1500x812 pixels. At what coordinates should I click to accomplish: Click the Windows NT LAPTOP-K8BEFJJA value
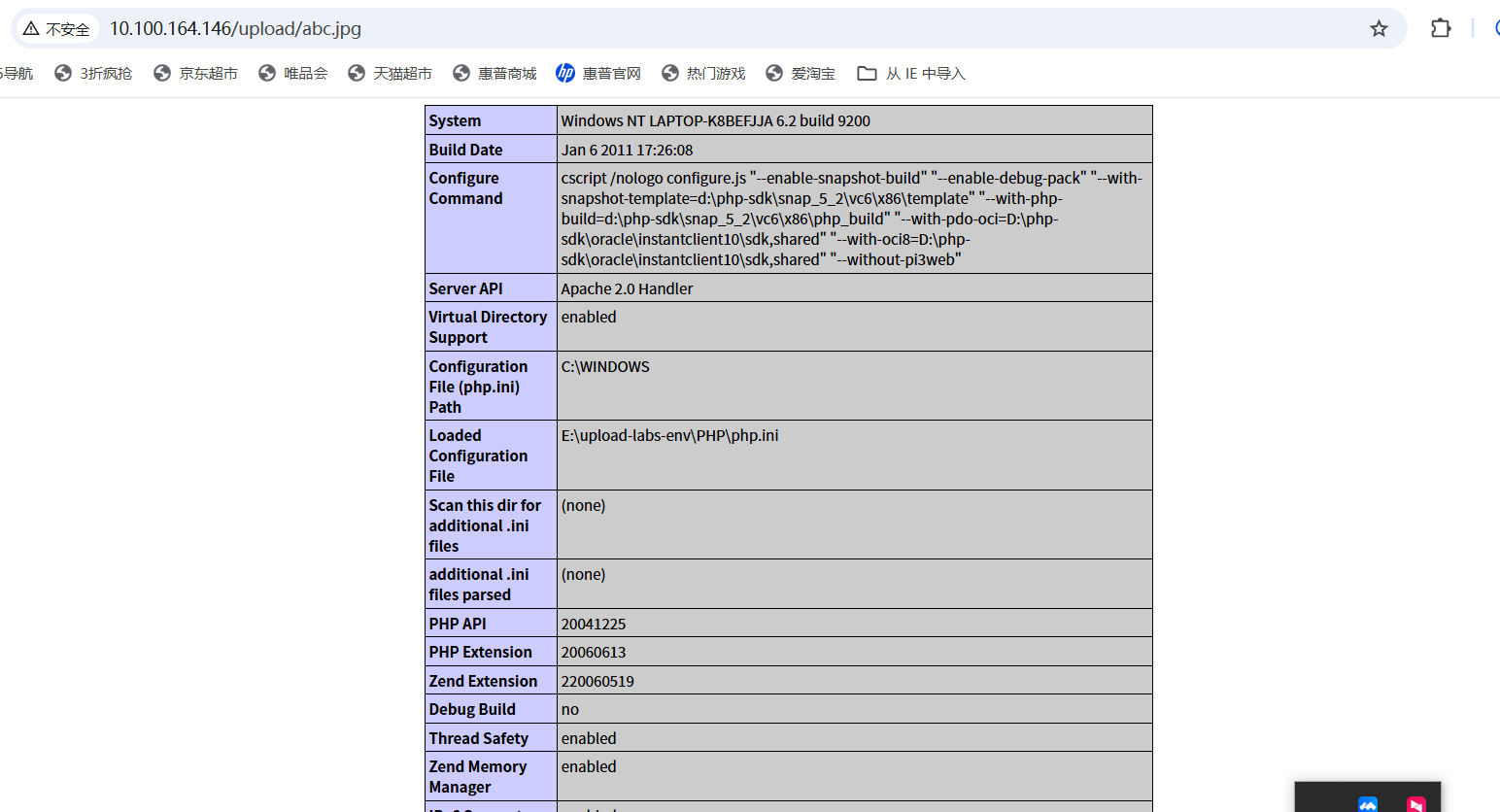click(715, 120)
